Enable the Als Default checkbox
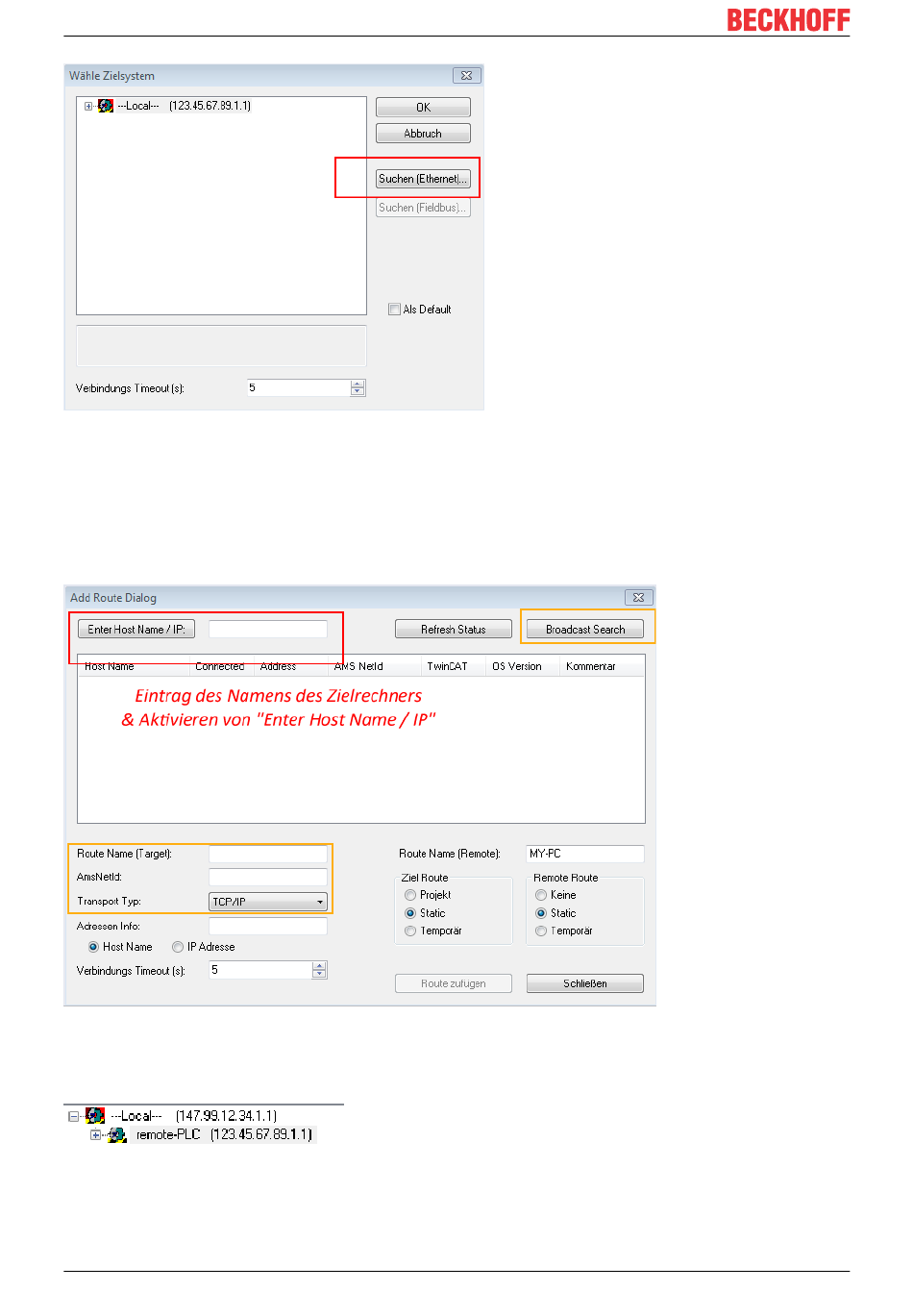The width and height of the screenshot is (913, 1316). [394, 310]
